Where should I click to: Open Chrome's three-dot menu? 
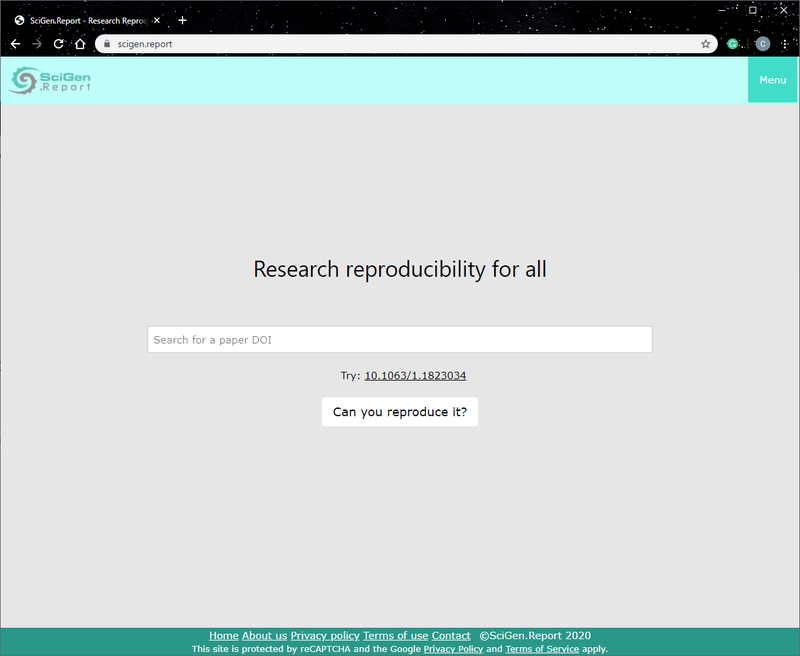(785, 44)
